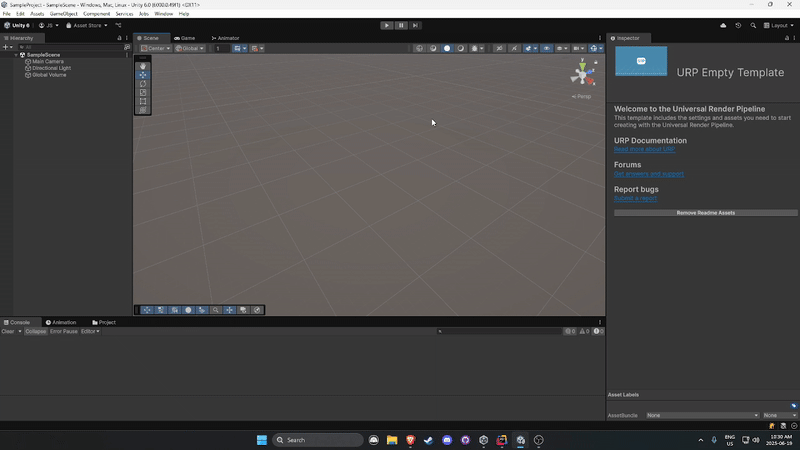Open the Asset Store dropdown
This screenshot has width=800, height=450.
87,26
